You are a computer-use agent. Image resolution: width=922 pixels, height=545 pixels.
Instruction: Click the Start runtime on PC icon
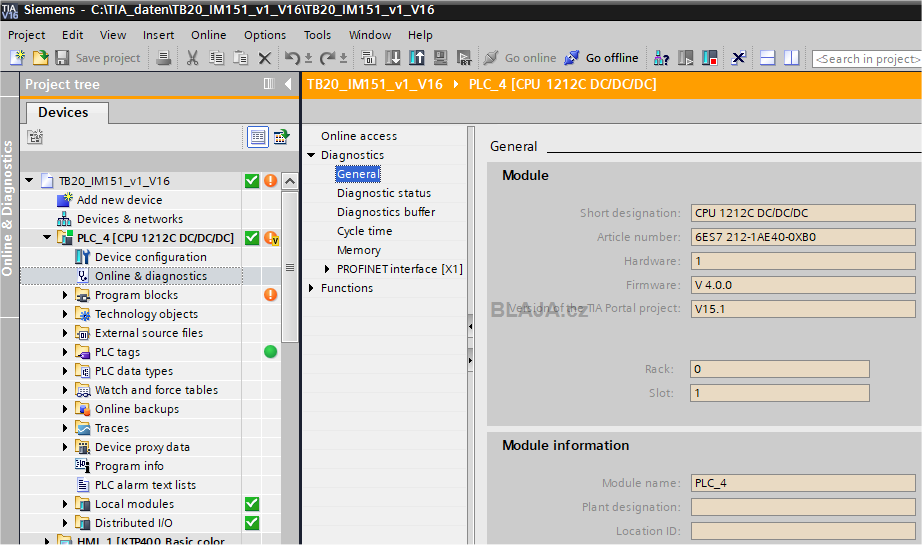click(x=464, y=58)
